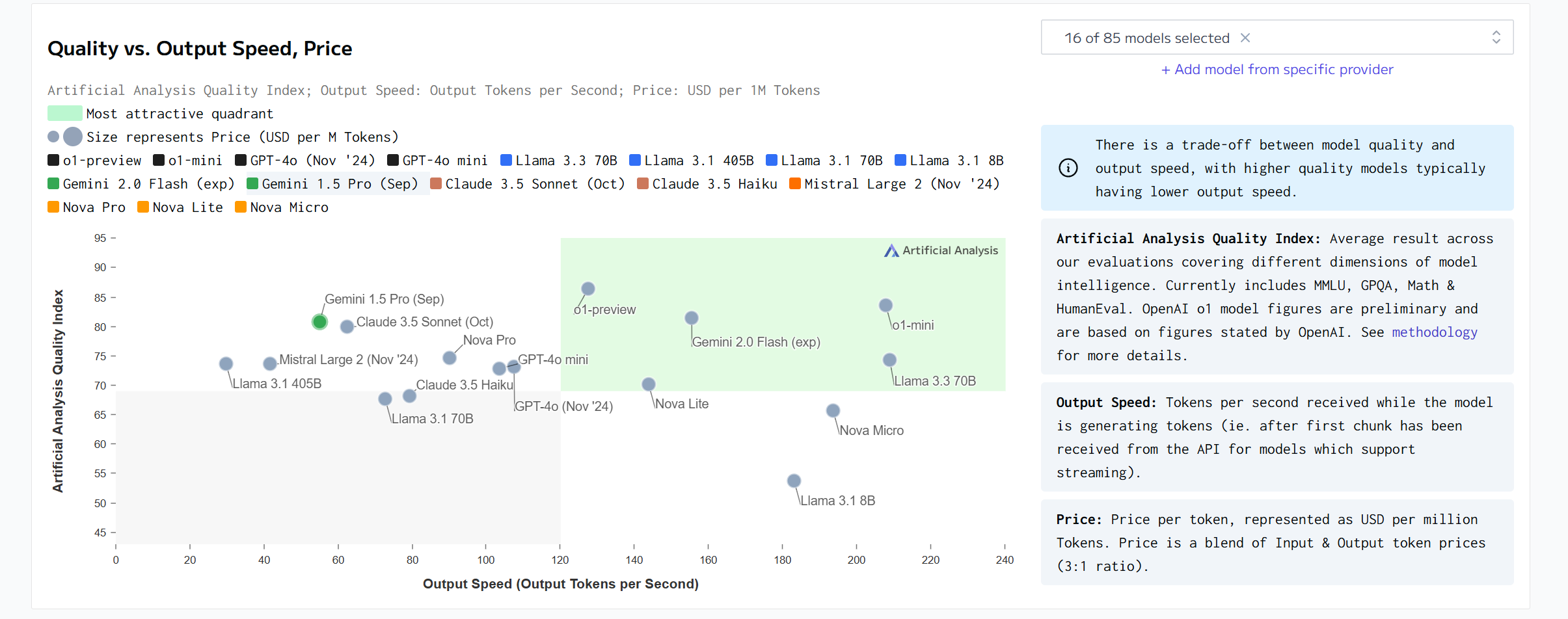Viewport: 1568px width, 619px height.
Task: Click the 'Most attractive quadrant' legend swatch
Action: (x=65, y=113)
